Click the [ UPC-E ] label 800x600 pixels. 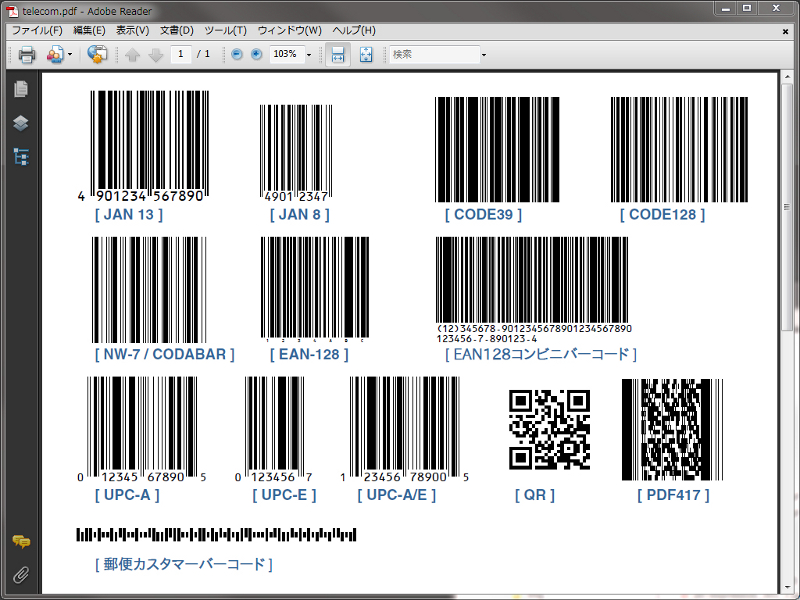(284, 495)
